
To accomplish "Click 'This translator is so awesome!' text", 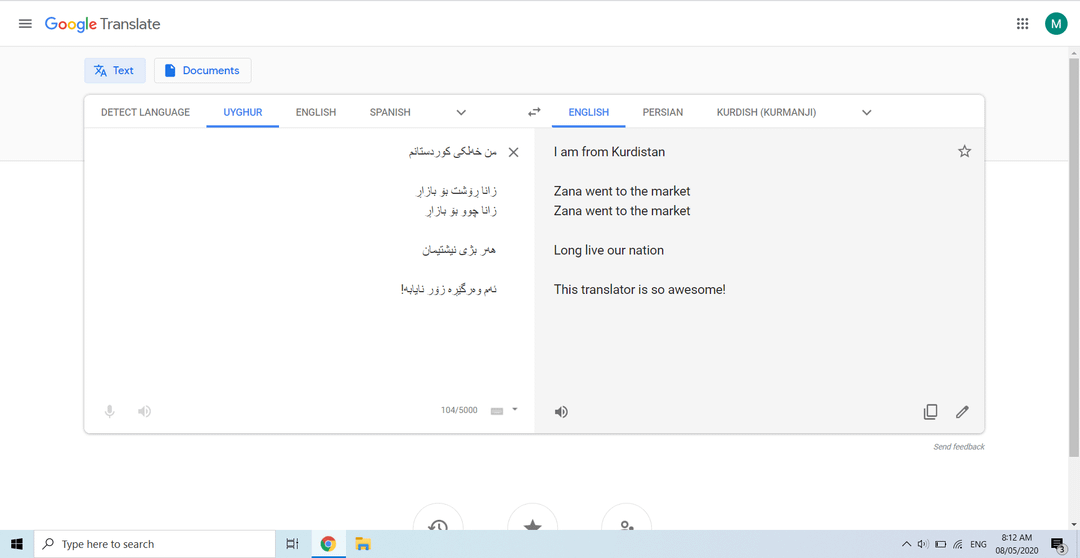I will pos(640,289).
